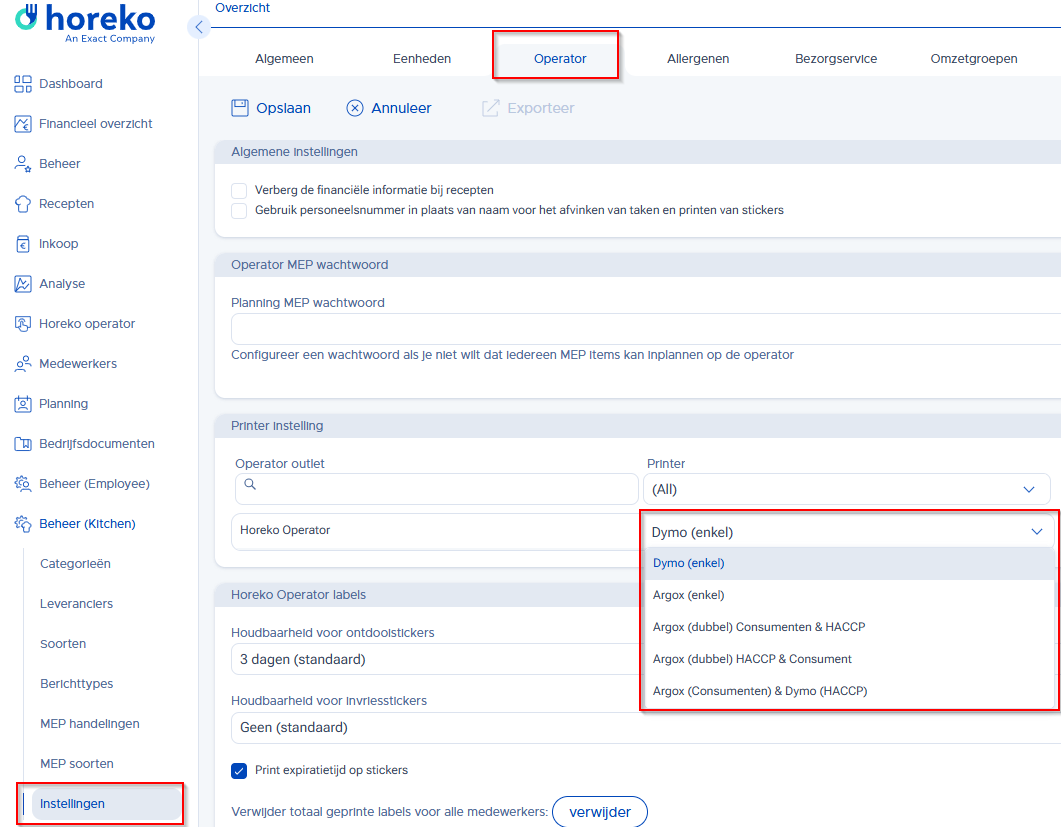Screen dimensions: 1061x827
Task: Click the Financieel overzicht chart icon
Action: (x=23, y=124)
